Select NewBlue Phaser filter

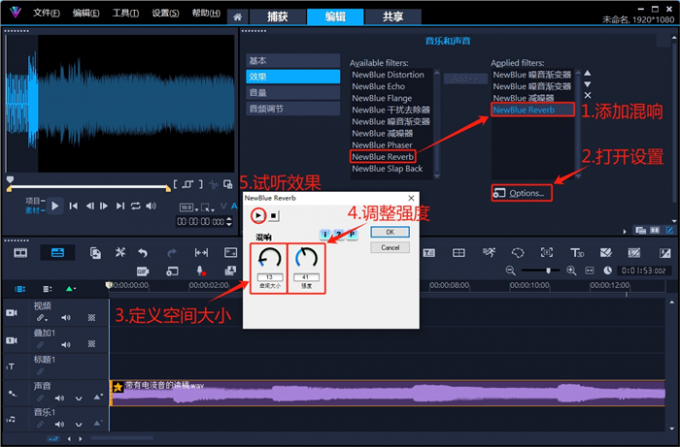click(382, 145)
